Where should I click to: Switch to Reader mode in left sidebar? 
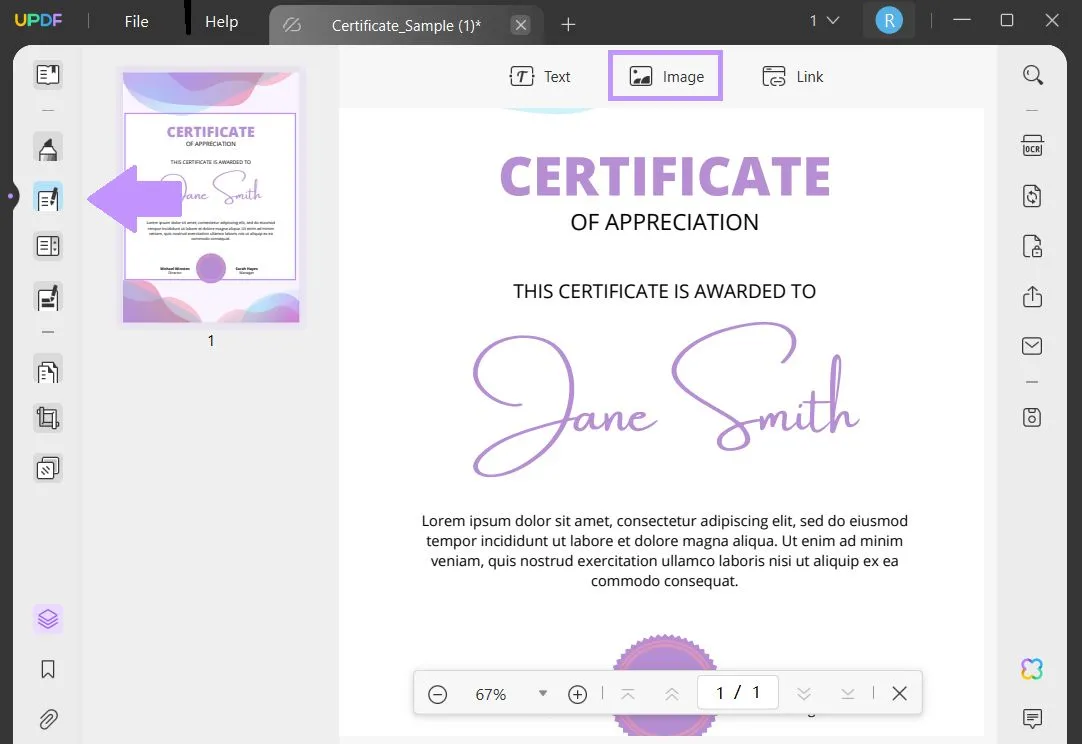[47, 74]
